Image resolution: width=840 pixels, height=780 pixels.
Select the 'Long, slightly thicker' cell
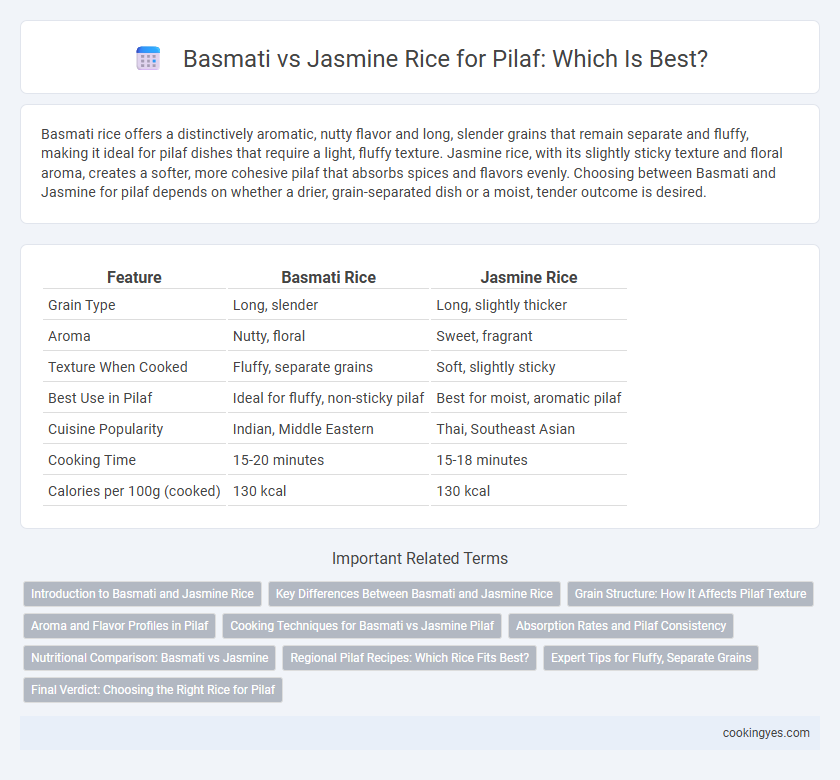click(x=501, y=305)
